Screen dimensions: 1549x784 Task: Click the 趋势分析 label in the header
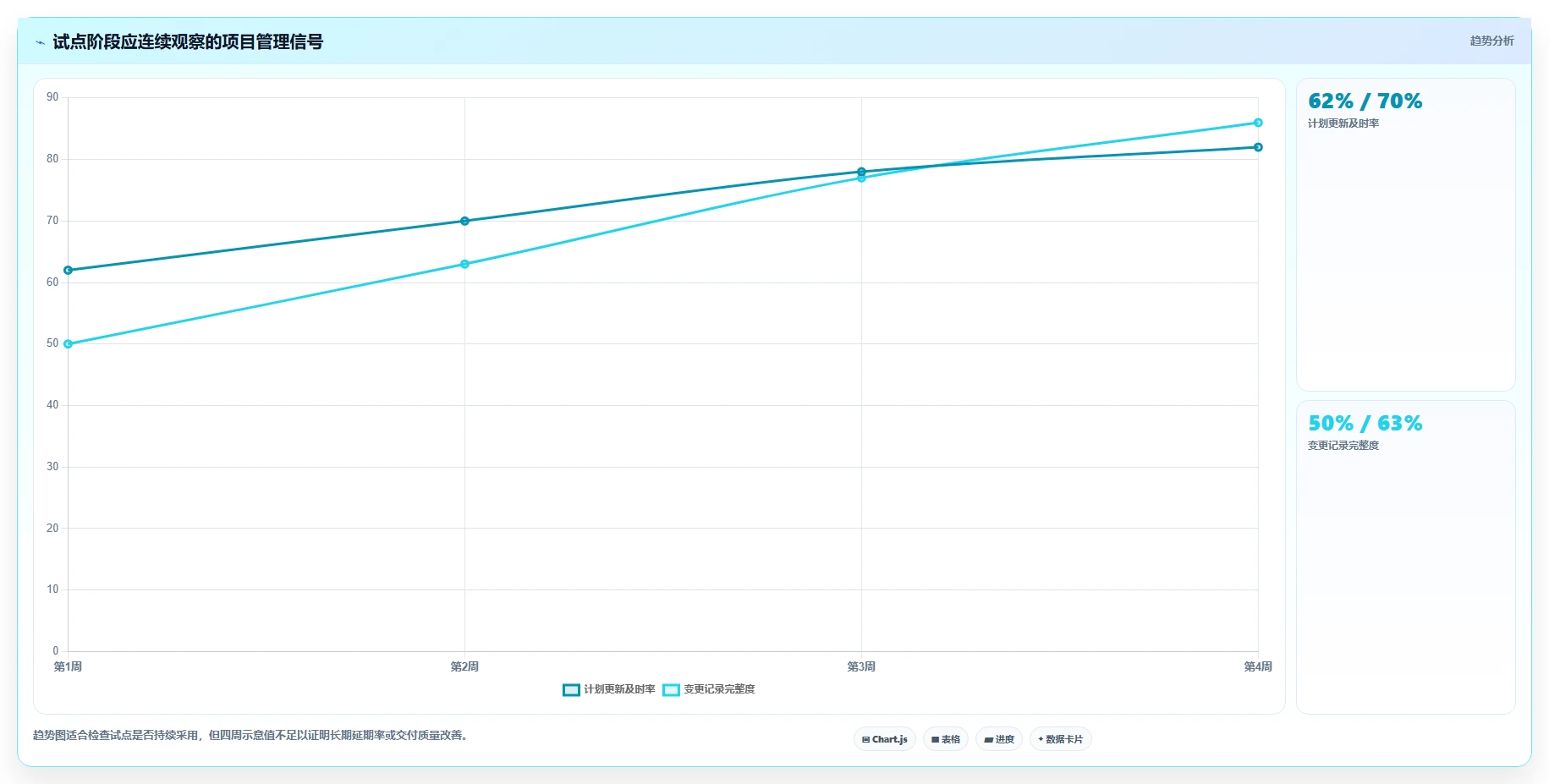(x=1491, y=41)
